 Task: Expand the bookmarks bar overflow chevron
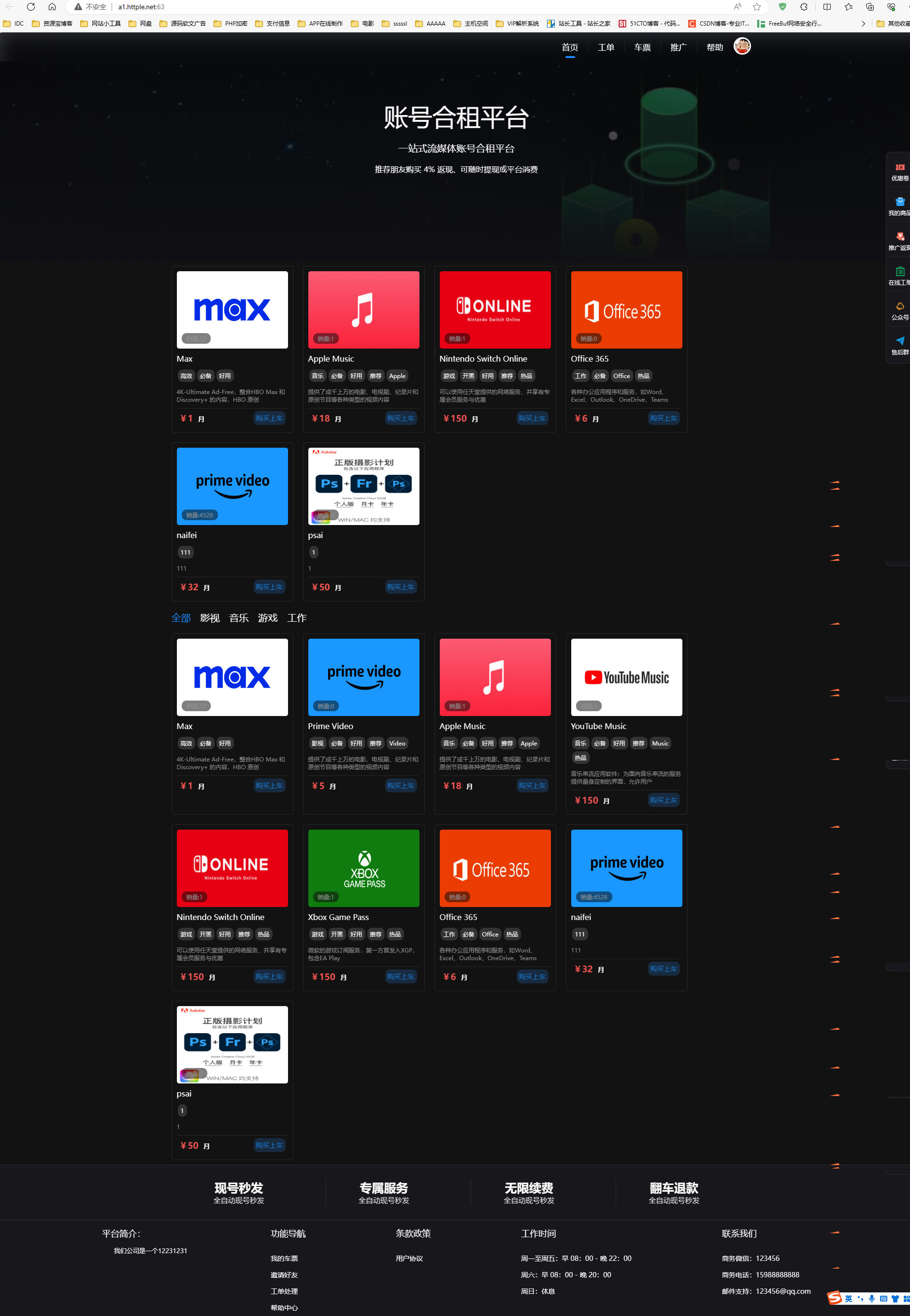point(863,23)
